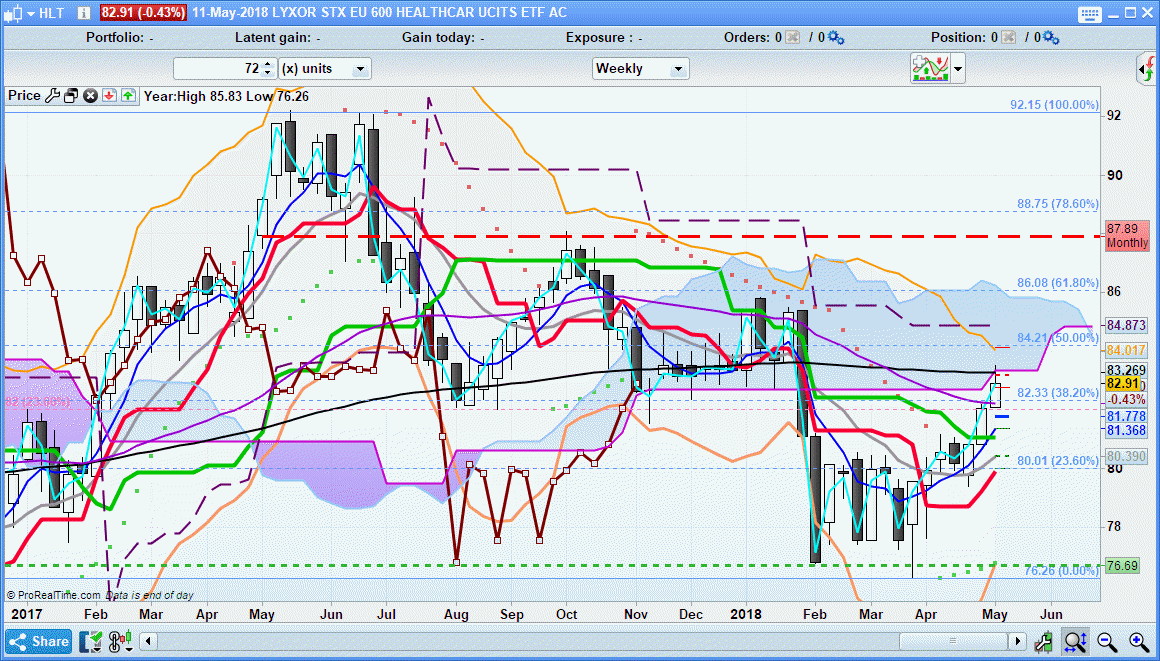Open the drawing tools candles icon at bottom

[x=120, y=641]
